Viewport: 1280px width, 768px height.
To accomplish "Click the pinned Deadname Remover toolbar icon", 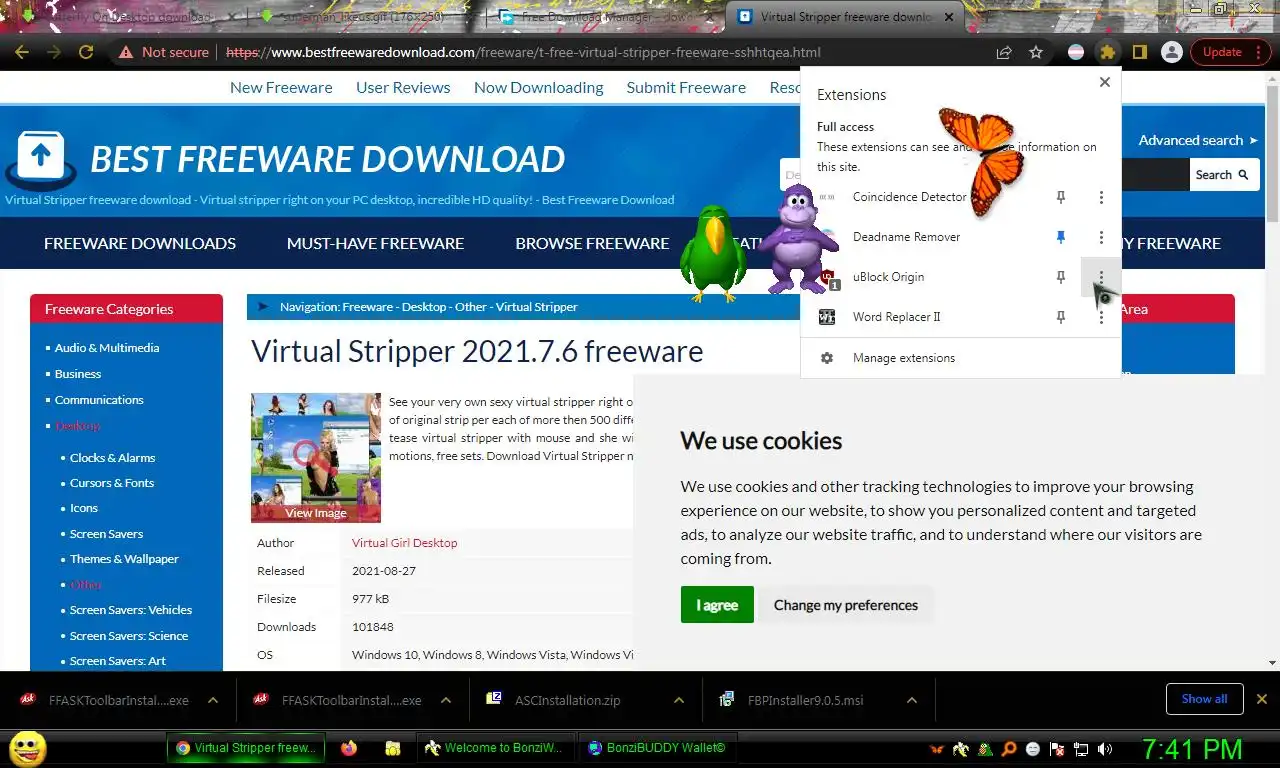I will point(1076,52).
